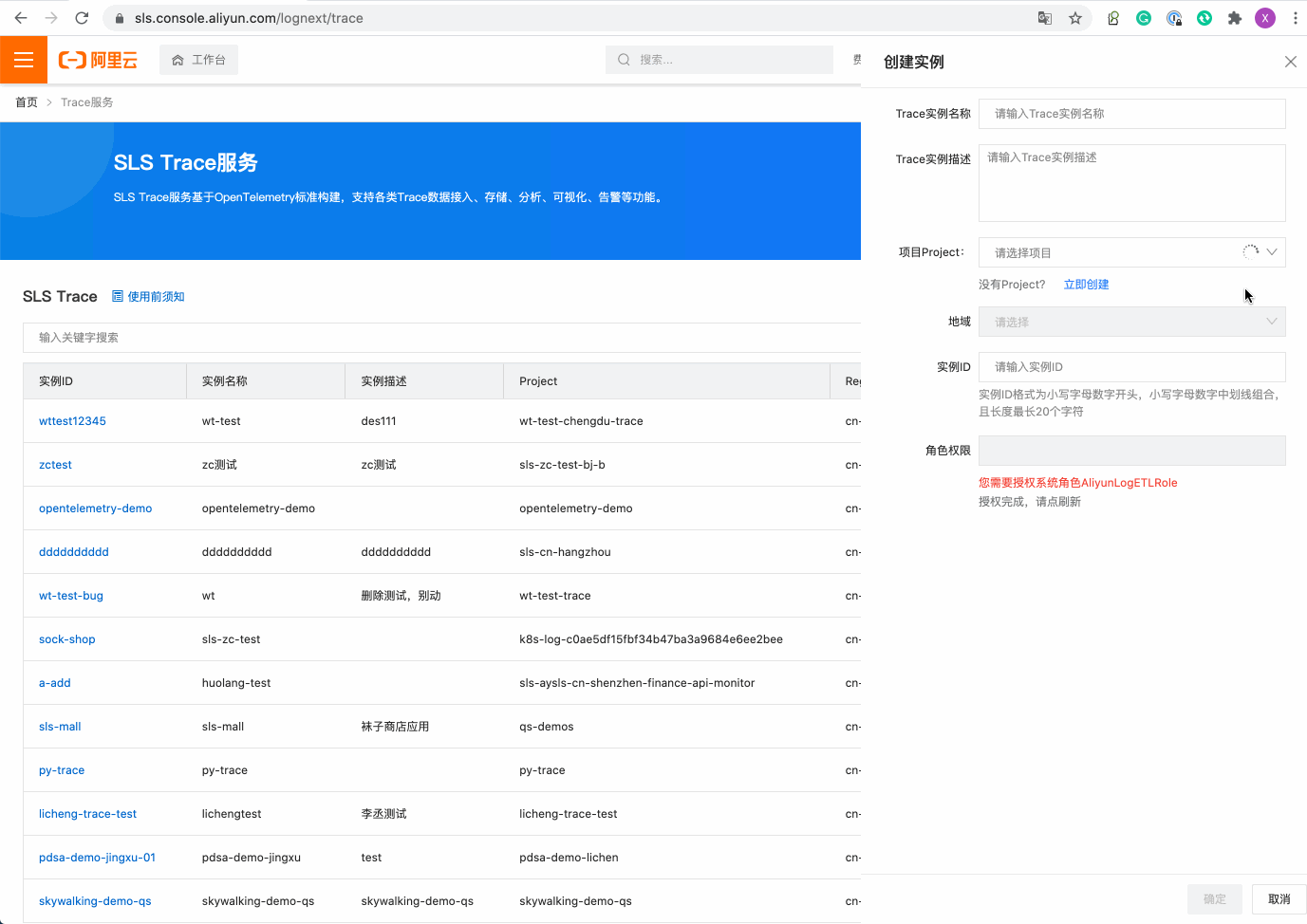Open instance skywalking-demo-qs link
This screenshot has width=1307, height=924.
tap(95, 901)
